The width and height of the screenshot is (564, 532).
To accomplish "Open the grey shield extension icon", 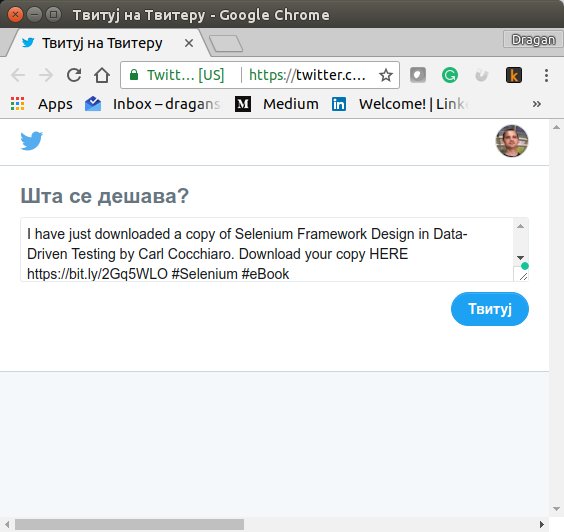I will click(418, 75).
